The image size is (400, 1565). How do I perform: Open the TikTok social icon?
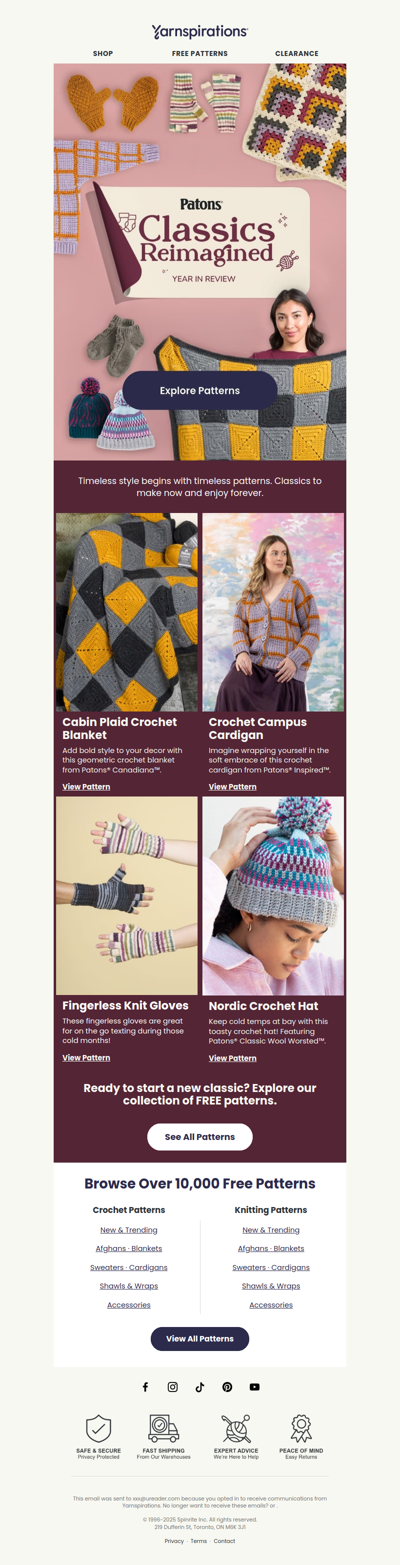pyautogui.click(x=200, y=1387)
